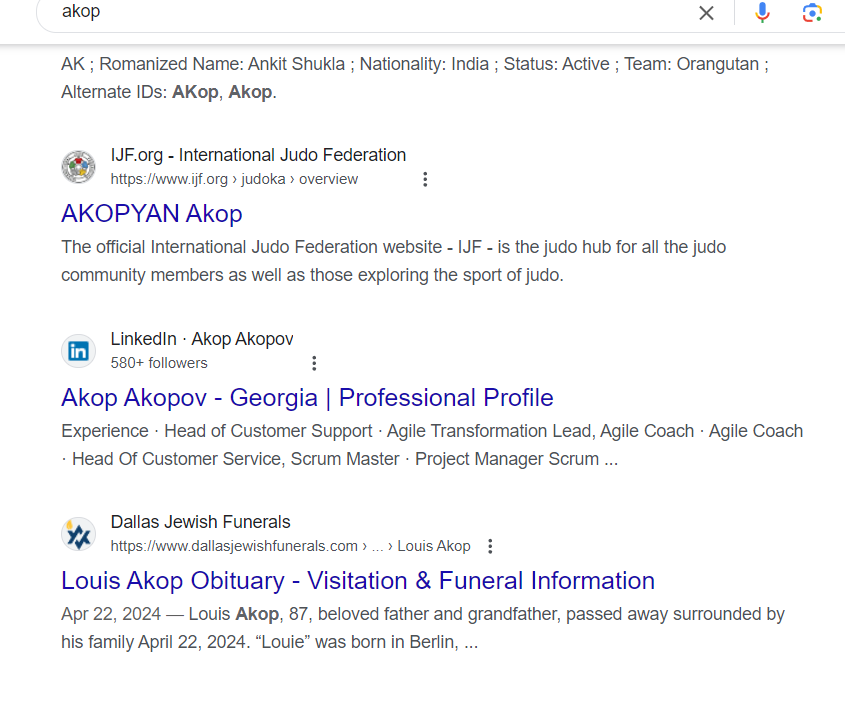The height and width of the screenshot is (710, 845).
Task: Click the snippet line "community members as well as those exploring"
Action: tap(312, 275)
